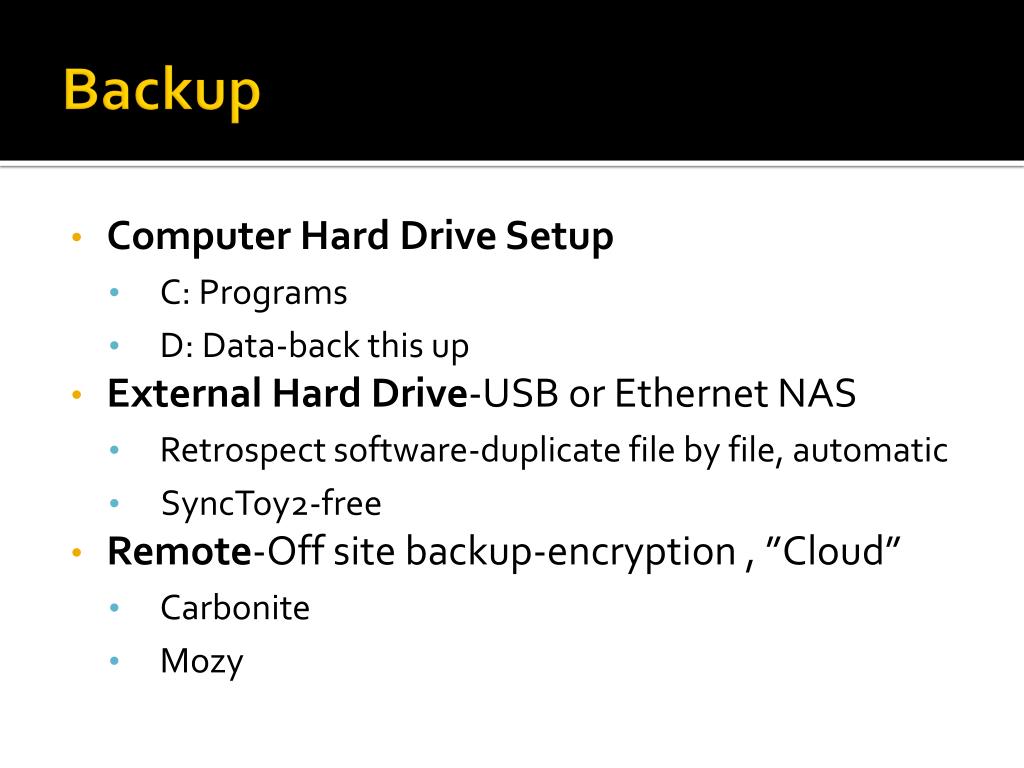
Task: Click the blue bullet beside C: Programs
Action: (115, 293)
